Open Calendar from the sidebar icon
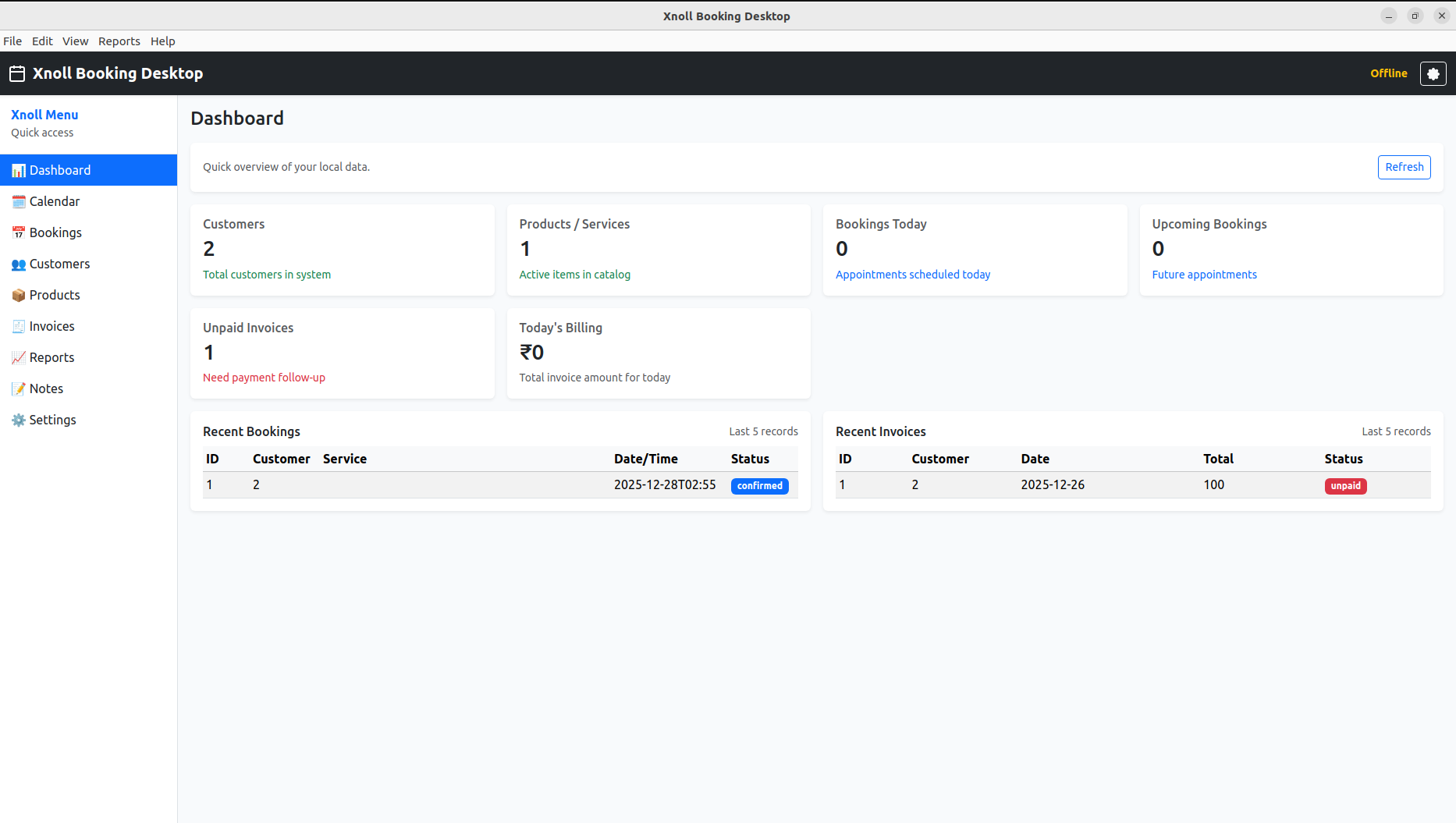Screen dimensions: 1456x823 pos(19,201)
